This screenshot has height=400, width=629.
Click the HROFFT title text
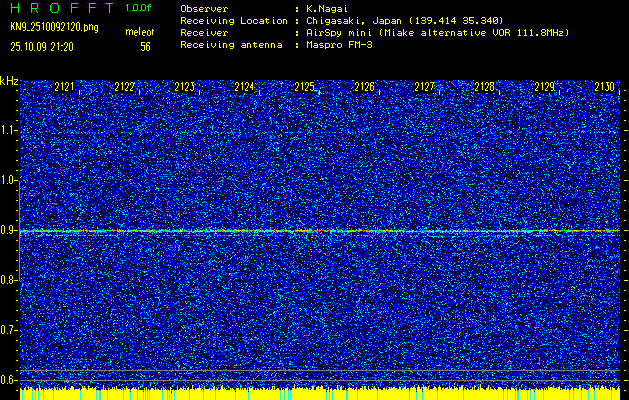[61, 8]
